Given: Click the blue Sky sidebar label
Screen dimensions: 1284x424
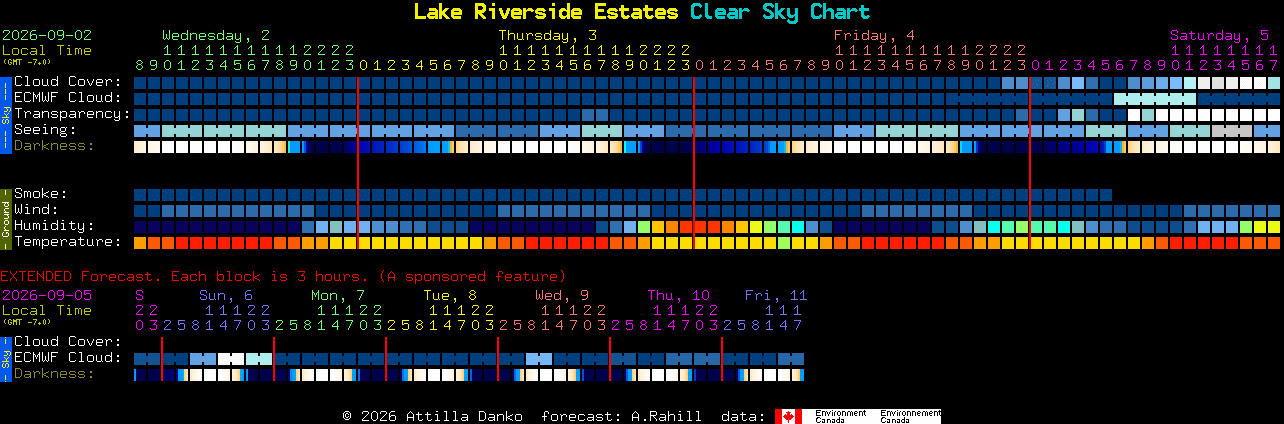Looking at the screenshot, I should click(x=5, y=113).
